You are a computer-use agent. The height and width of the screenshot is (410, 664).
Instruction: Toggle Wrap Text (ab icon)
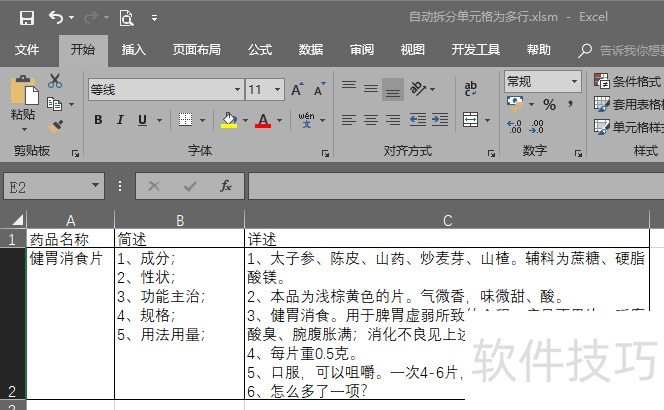470,89
